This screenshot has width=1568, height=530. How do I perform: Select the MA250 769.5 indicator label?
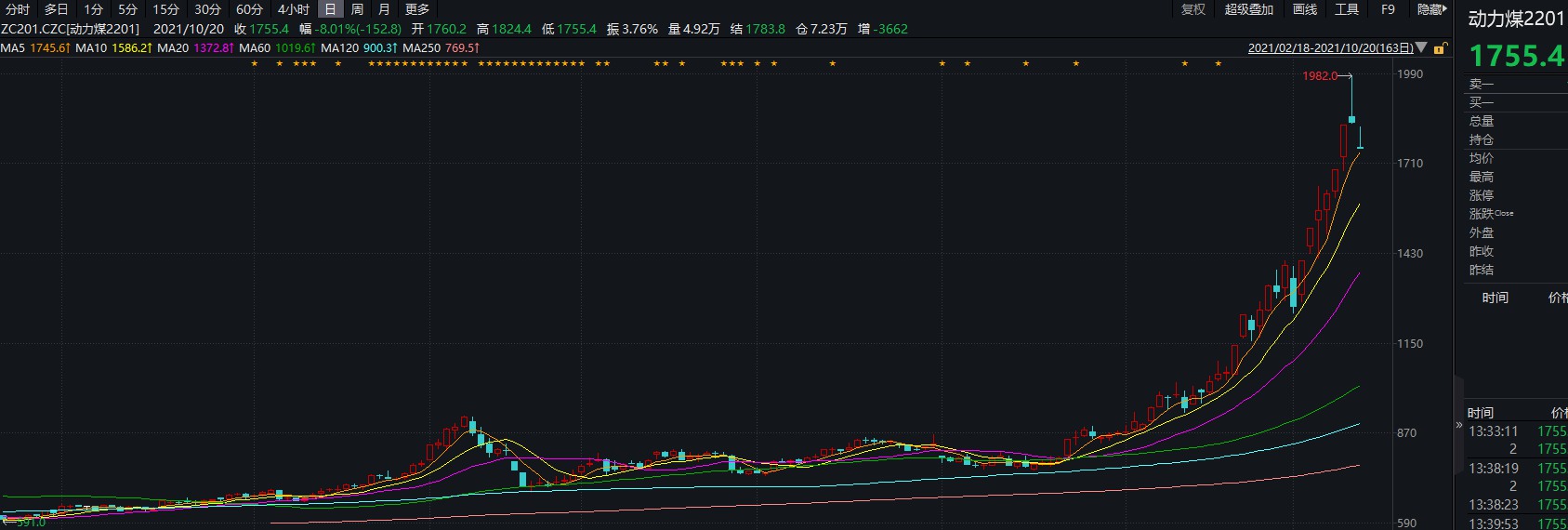point(441,47)
